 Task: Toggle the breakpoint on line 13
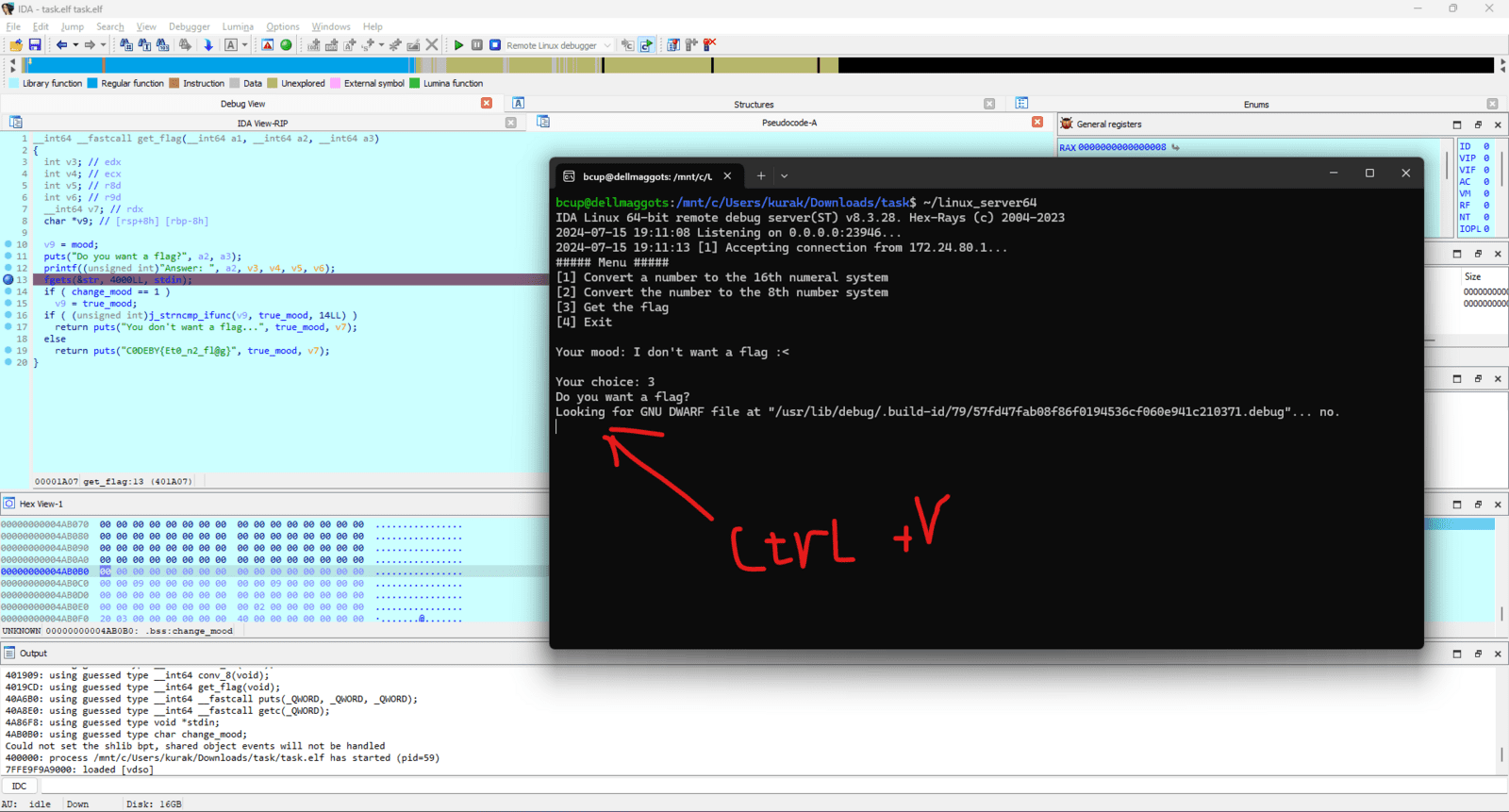pyautogui.click(x=8, y=280)
